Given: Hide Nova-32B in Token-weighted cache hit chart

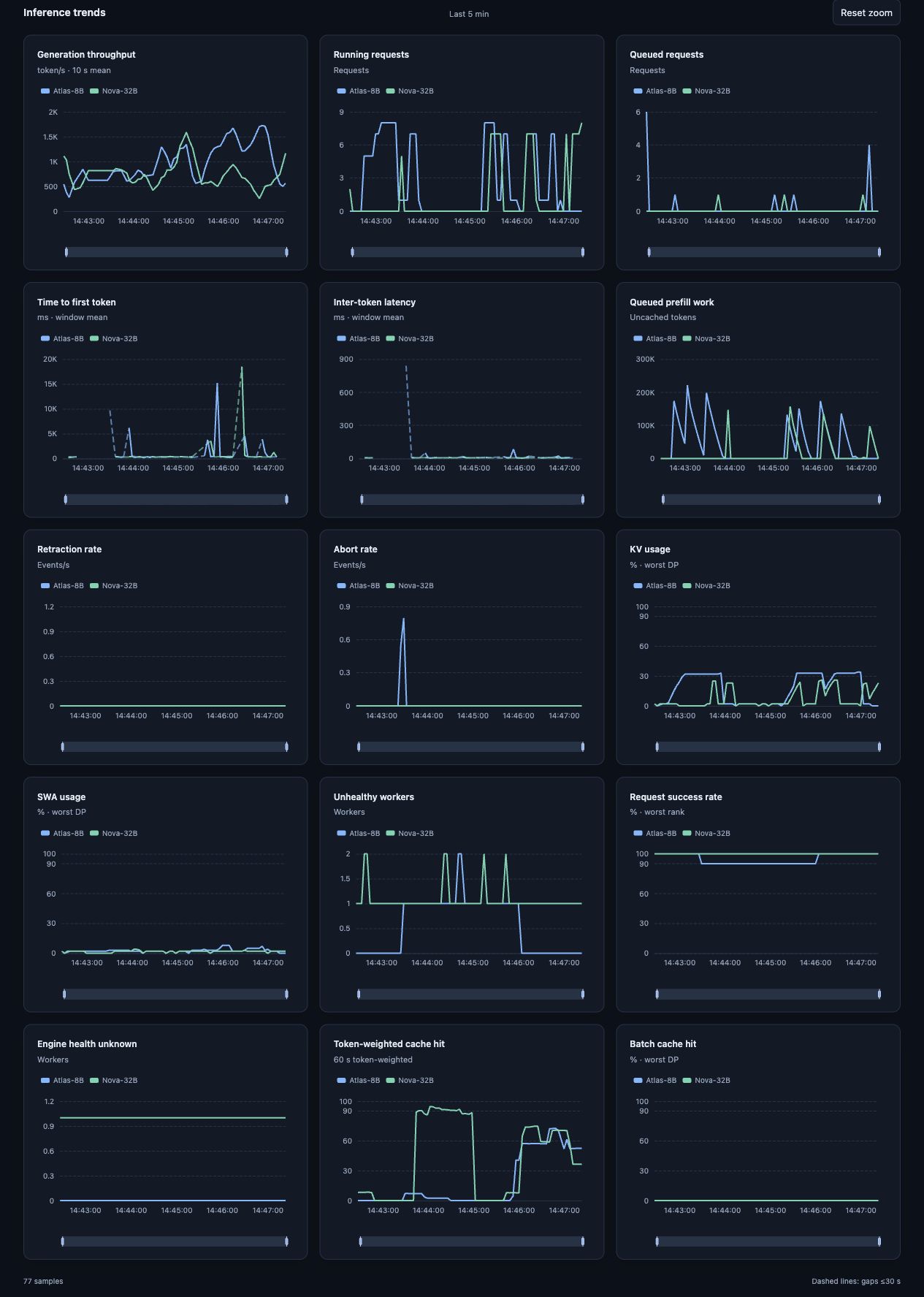Looking at the screenshot, I should point(410,1081).
